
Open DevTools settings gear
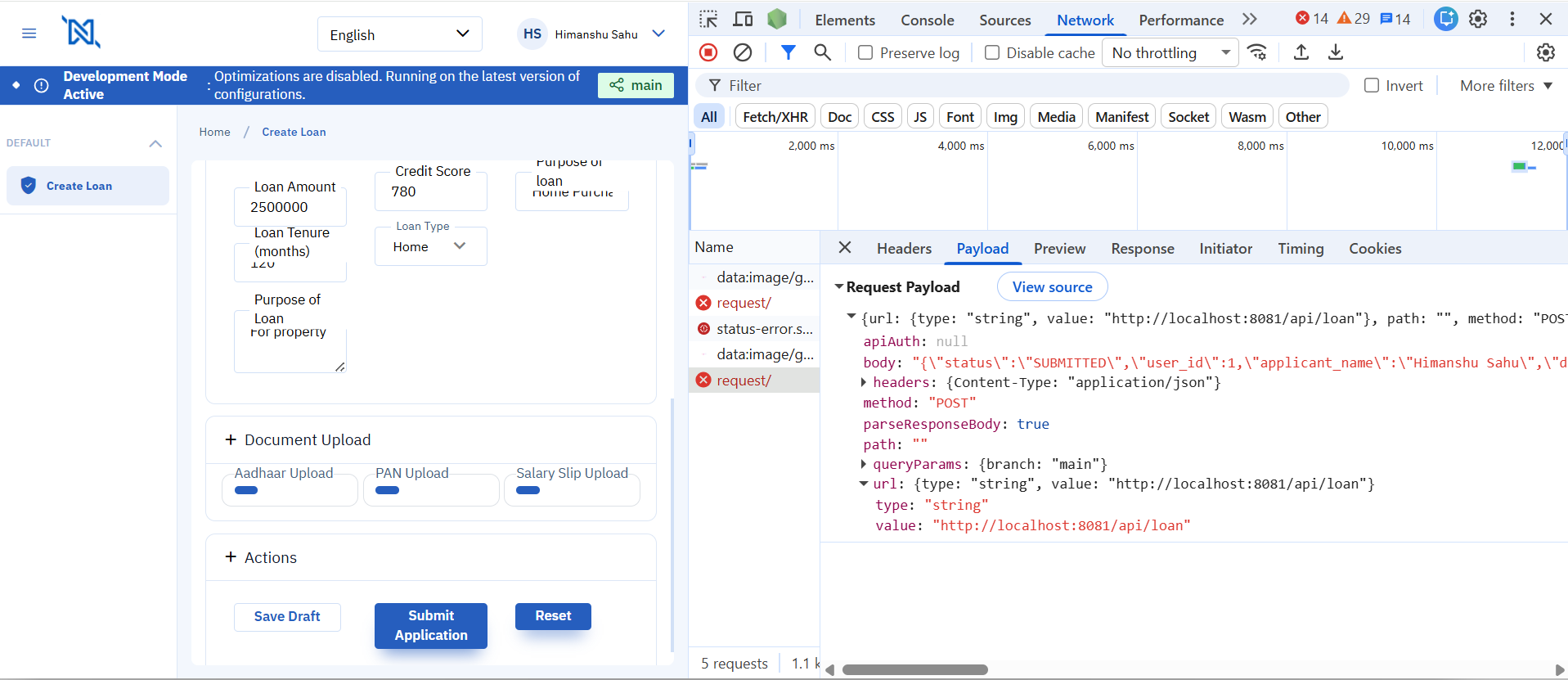point(1478,19)
